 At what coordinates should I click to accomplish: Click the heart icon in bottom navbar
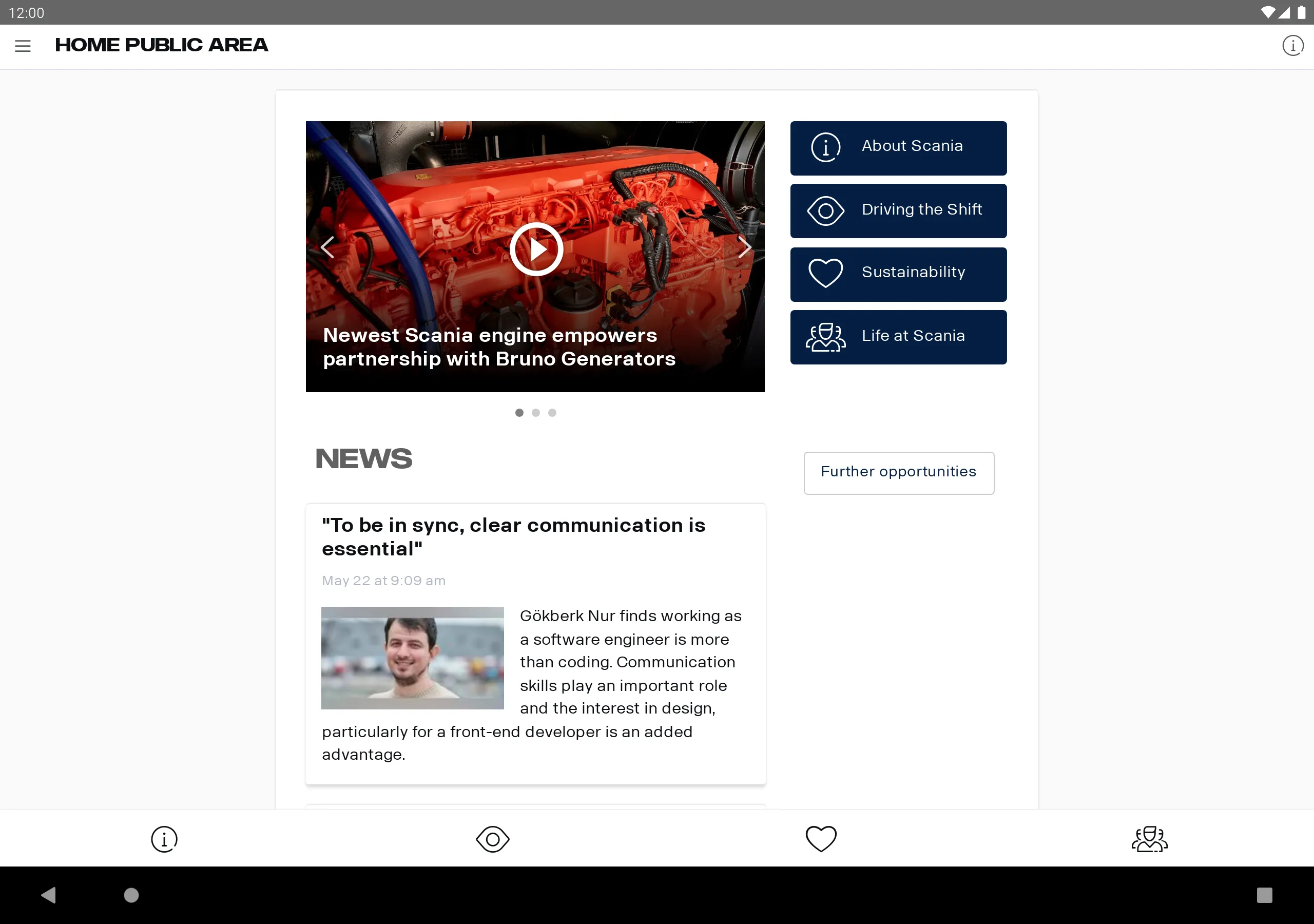pyautogui.click(x=821, y=839)
